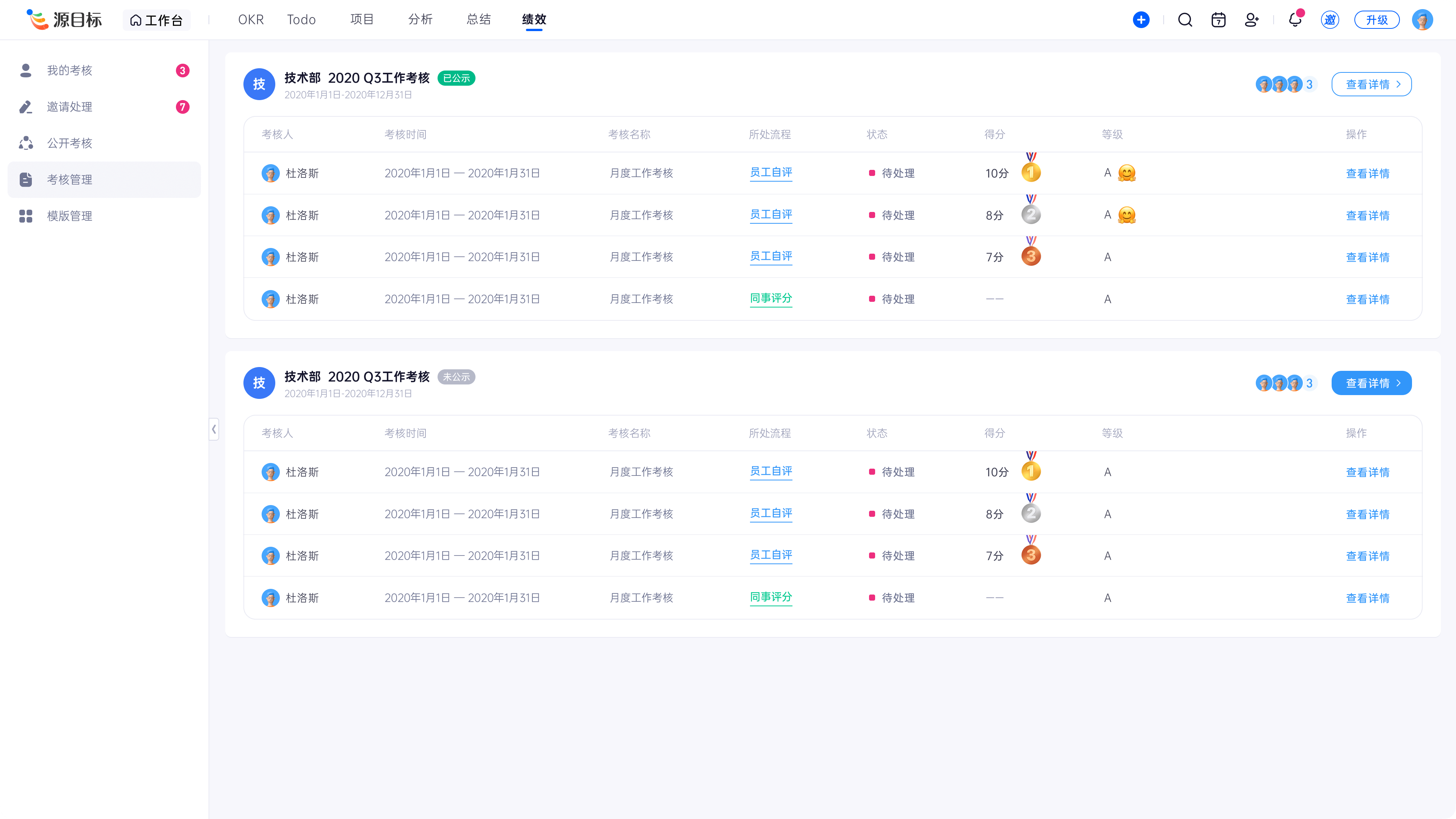Click the add member person icon

point(1251,20)
